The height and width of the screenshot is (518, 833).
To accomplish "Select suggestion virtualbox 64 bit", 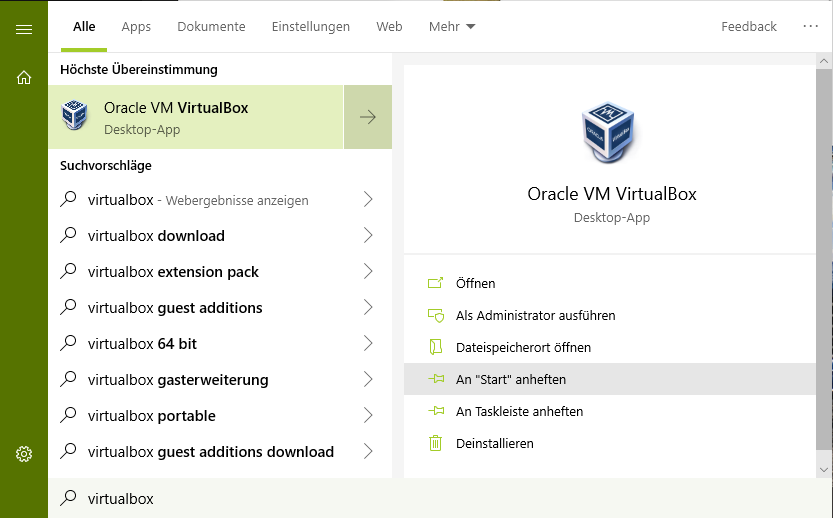I will click(220, 344).
